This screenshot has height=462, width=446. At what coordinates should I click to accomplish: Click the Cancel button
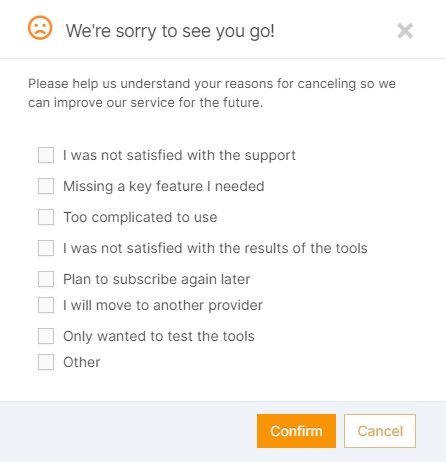click(380, 431)
